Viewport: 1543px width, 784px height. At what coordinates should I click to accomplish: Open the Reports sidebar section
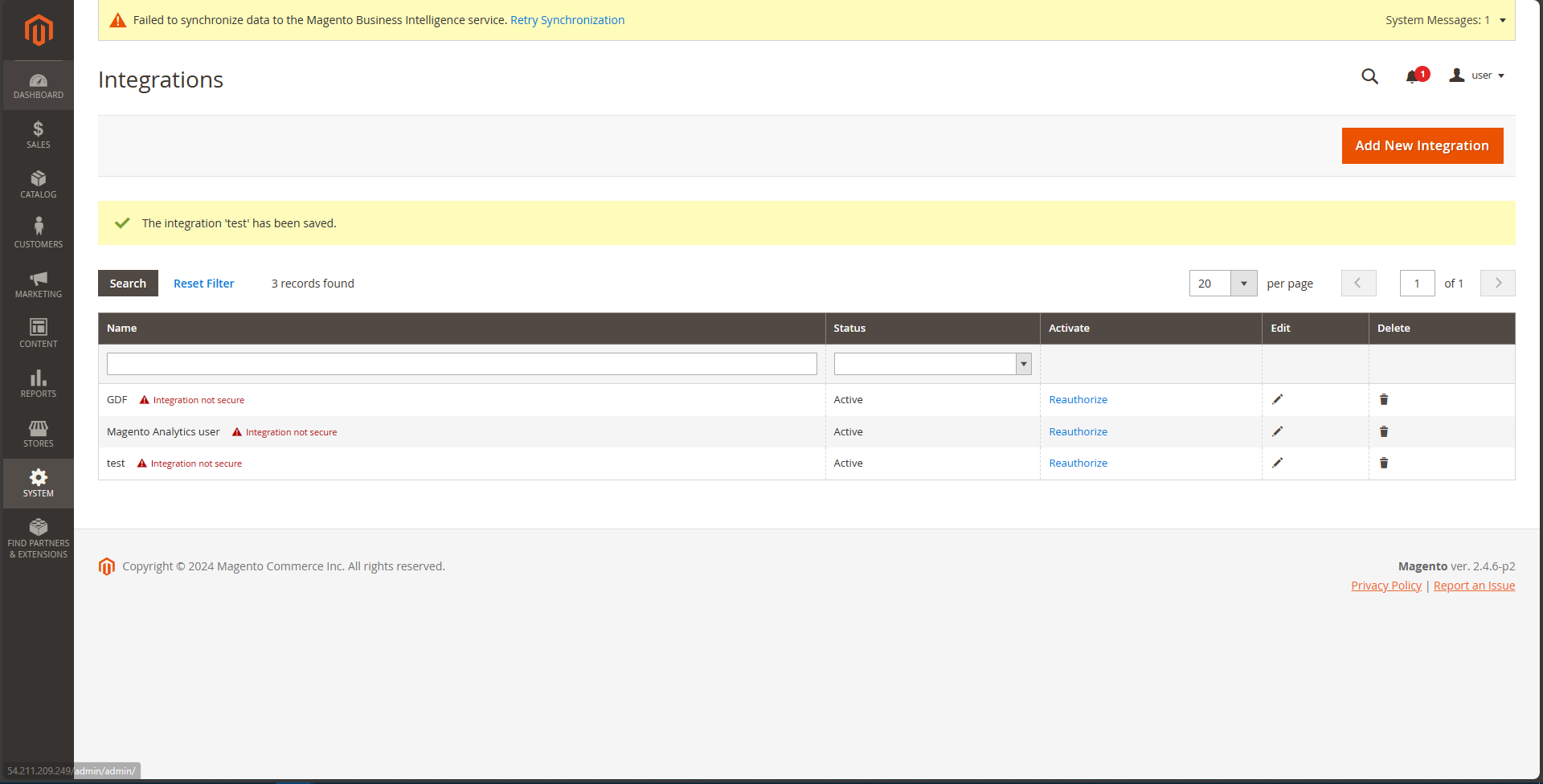(39, 384)
